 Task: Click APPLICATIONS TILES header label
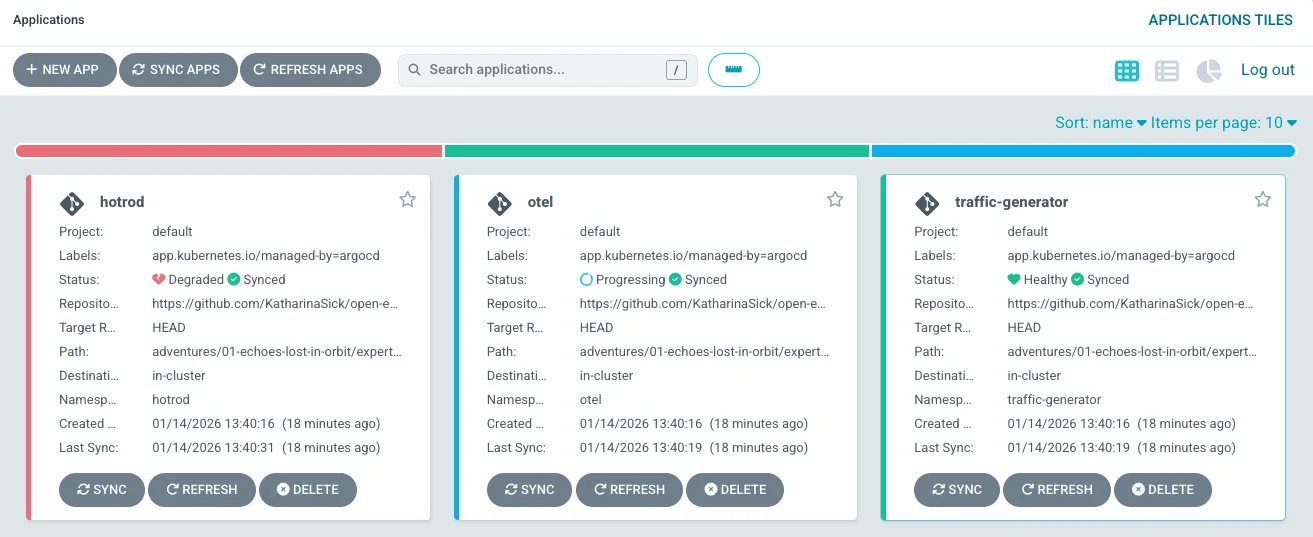pos(1221,20)
